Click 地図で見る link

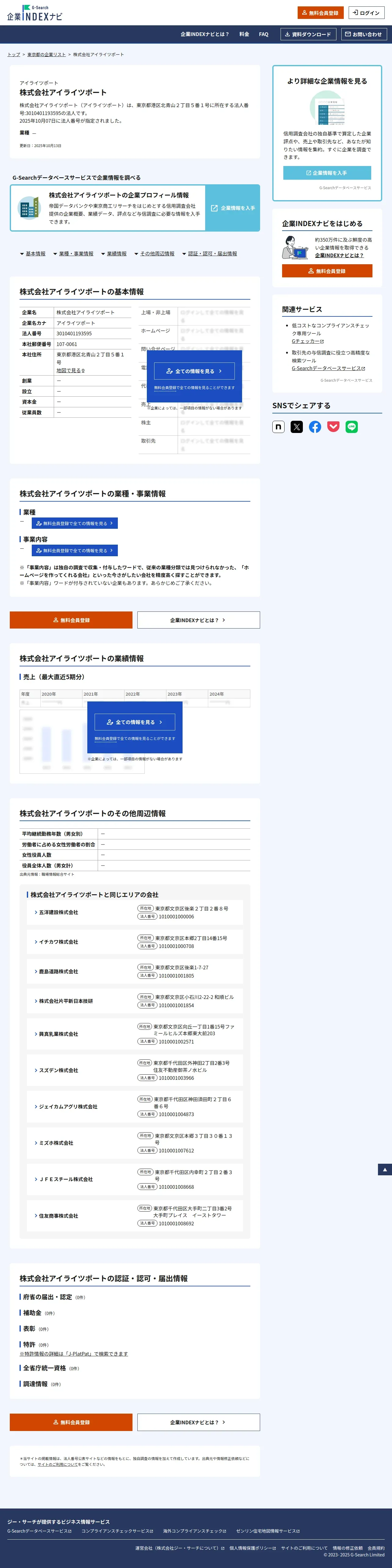pos(71,370)
